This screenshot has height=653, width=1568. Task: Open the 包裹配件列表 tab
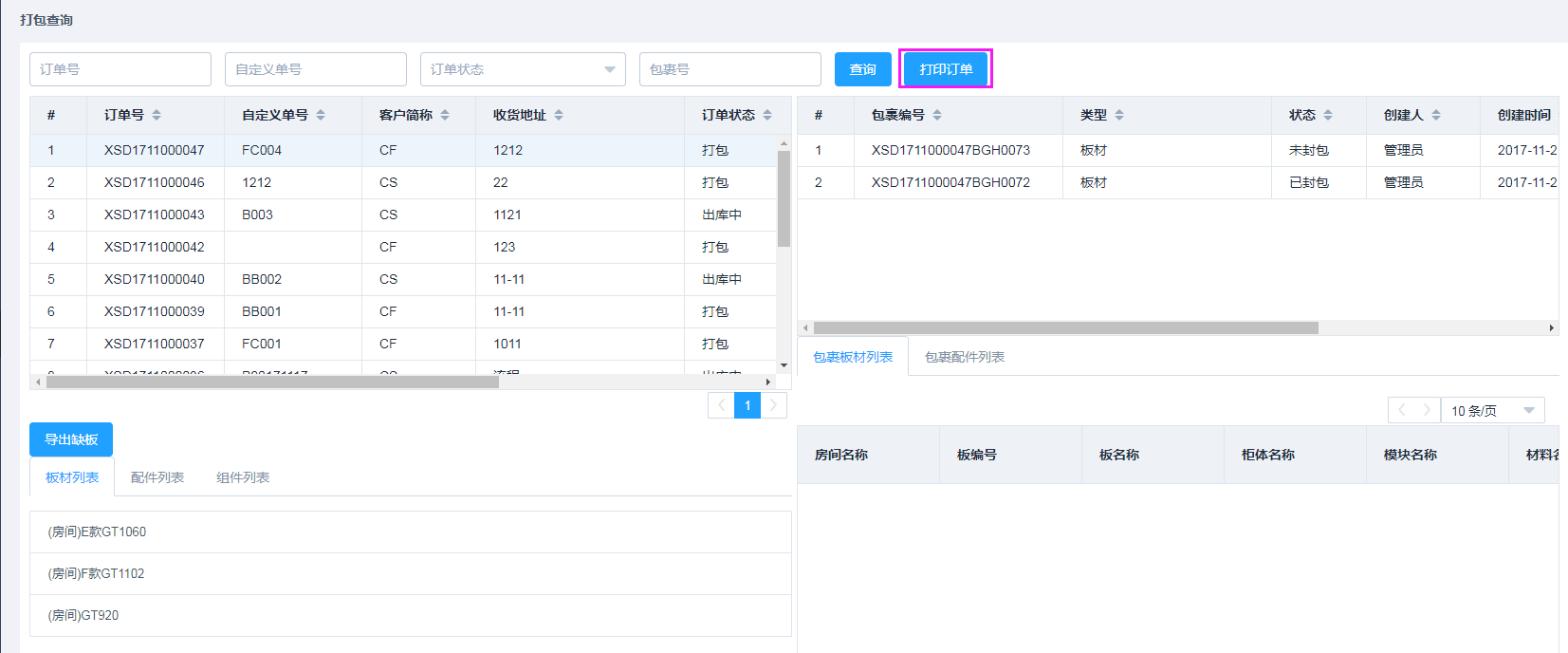coord(964,357)
